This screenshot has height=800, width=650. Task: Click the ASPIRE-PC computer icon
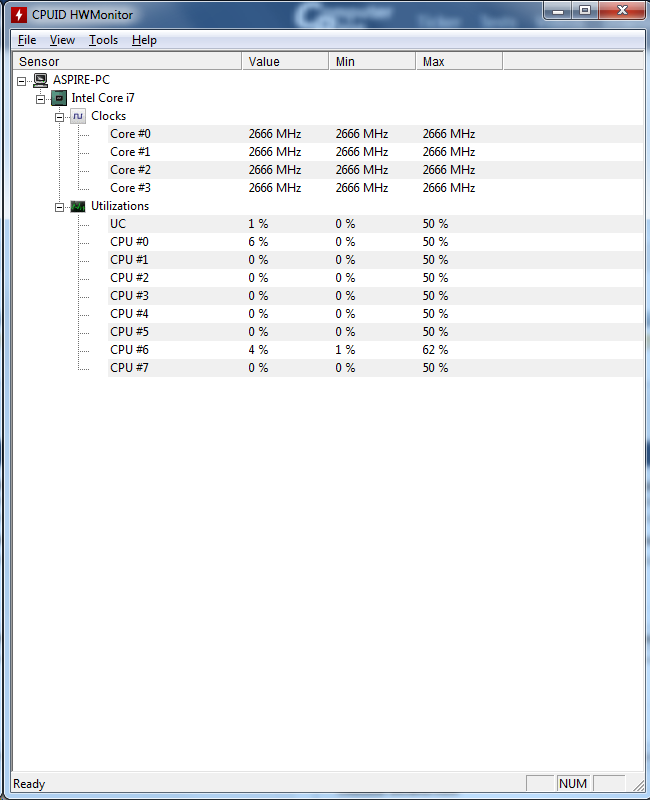coord(40,80)
